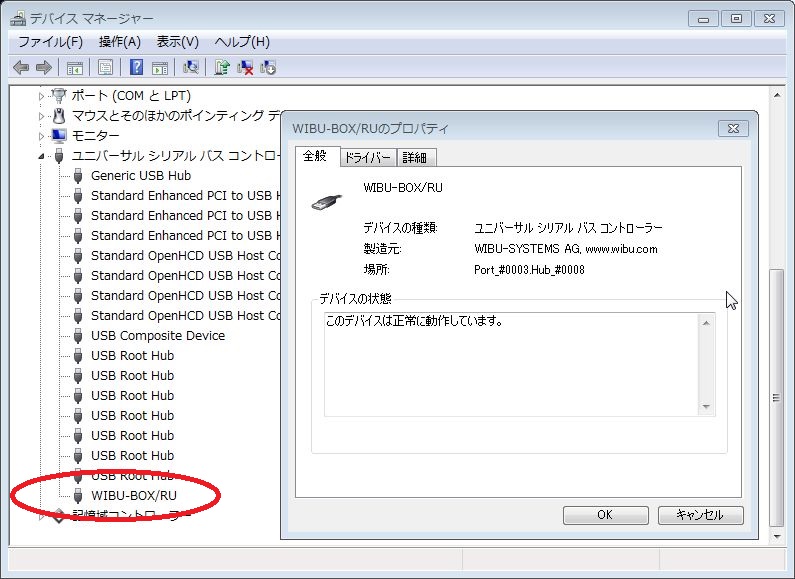Expand the モニター node
795x579 pixels.
pyautogui.click(x=42, y=136)
